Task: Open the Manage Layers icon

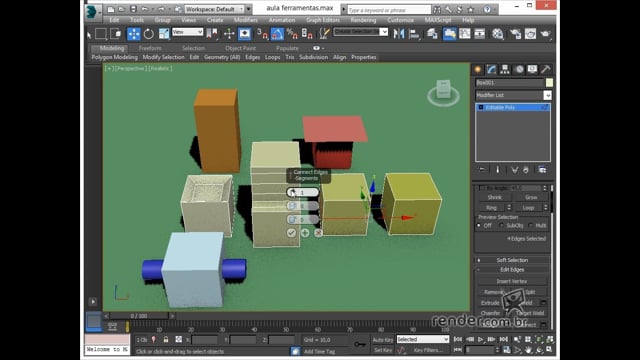Action: [432, 34]
